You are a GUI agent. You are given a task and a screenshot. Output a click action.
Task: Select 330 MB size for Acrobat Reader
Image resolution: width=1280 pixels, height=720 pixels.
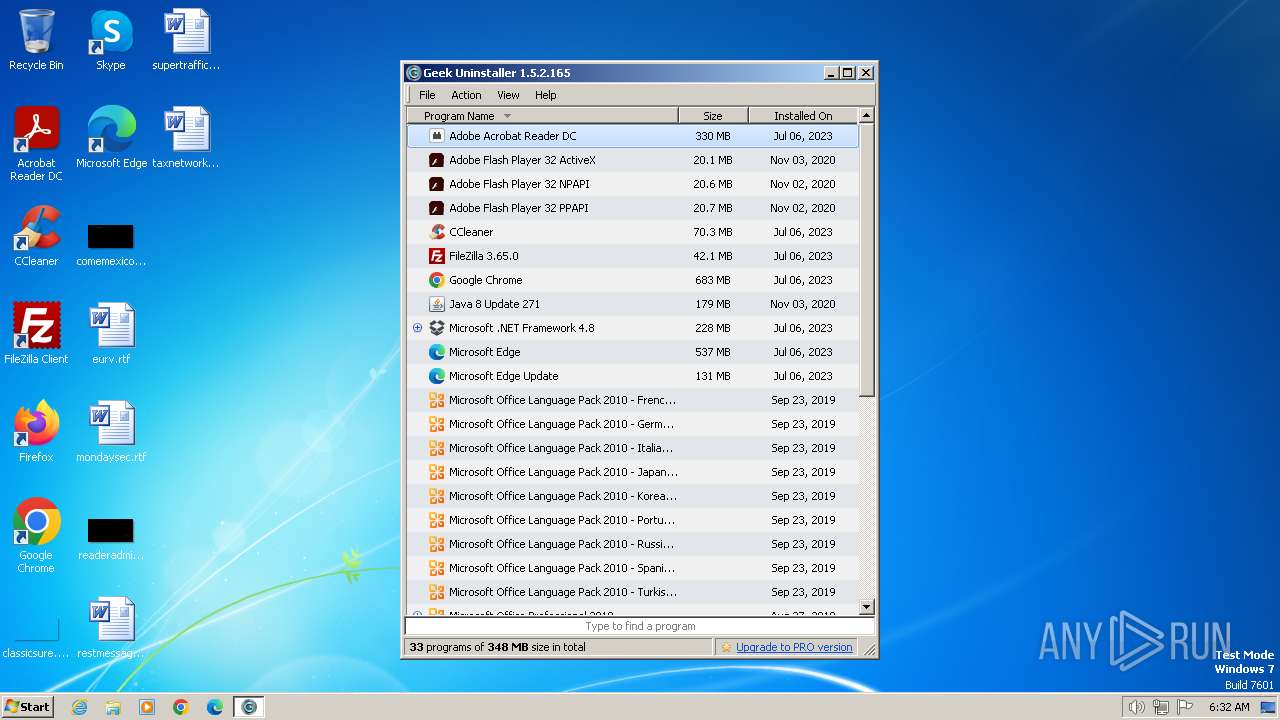(x=713, y=136)
